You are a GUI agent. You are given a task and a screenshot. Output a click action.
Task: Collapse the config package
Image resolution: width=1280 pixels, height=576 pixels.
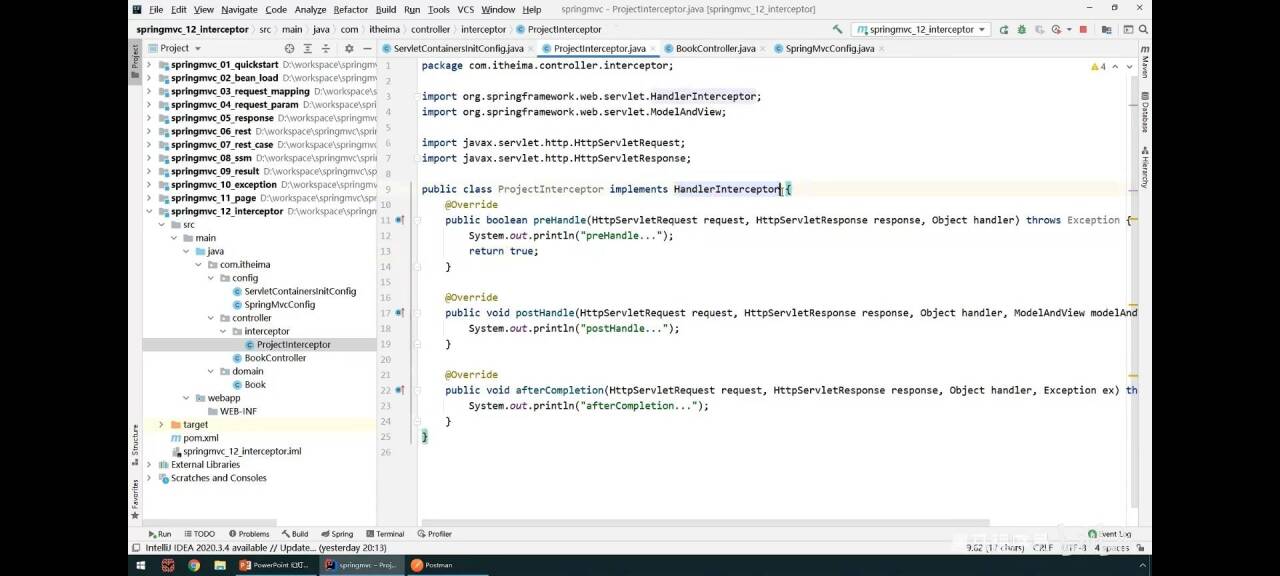pos(211,278)
